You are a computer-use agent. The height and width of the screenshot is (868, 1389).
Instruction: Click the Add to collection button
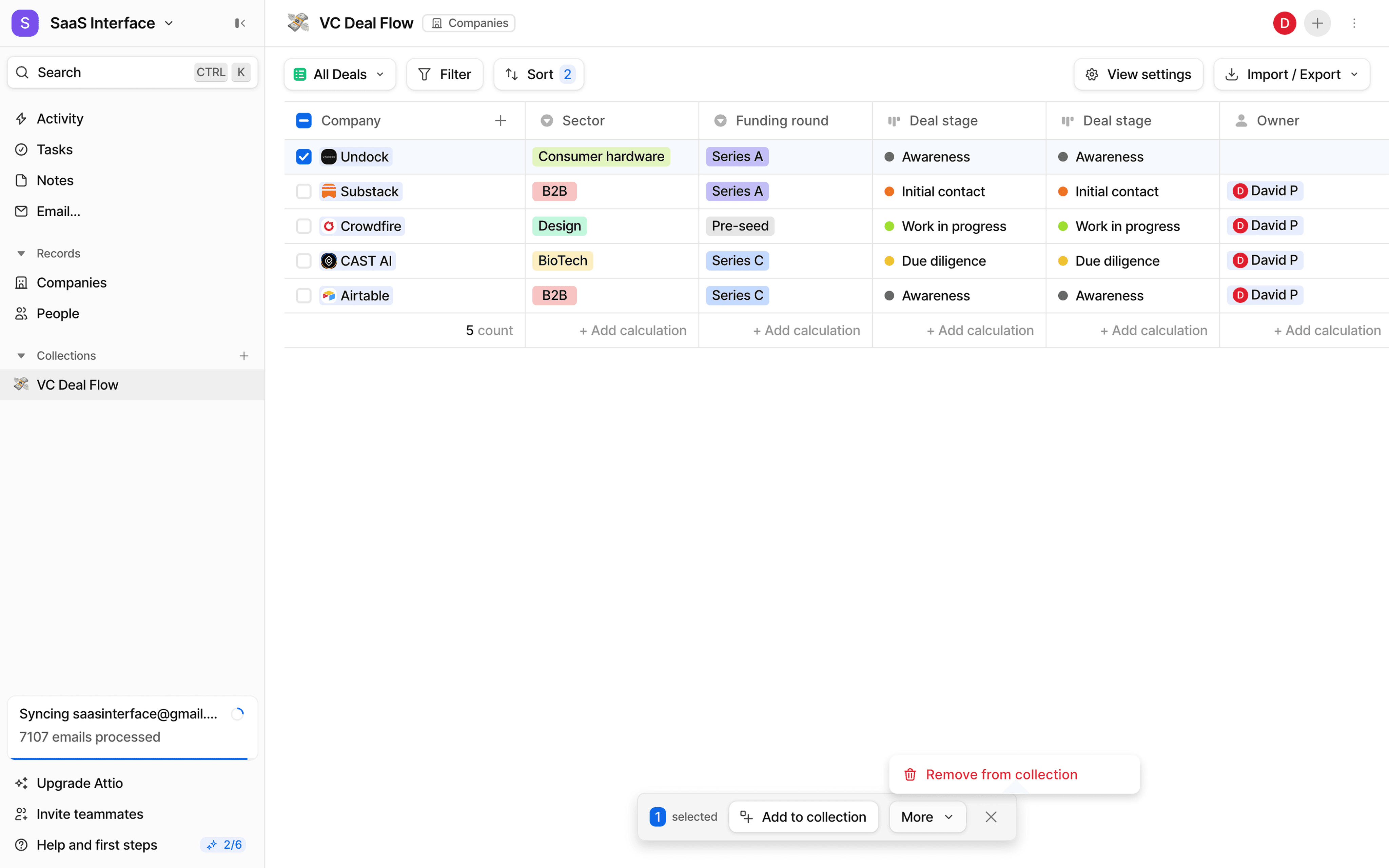point(803,816)
